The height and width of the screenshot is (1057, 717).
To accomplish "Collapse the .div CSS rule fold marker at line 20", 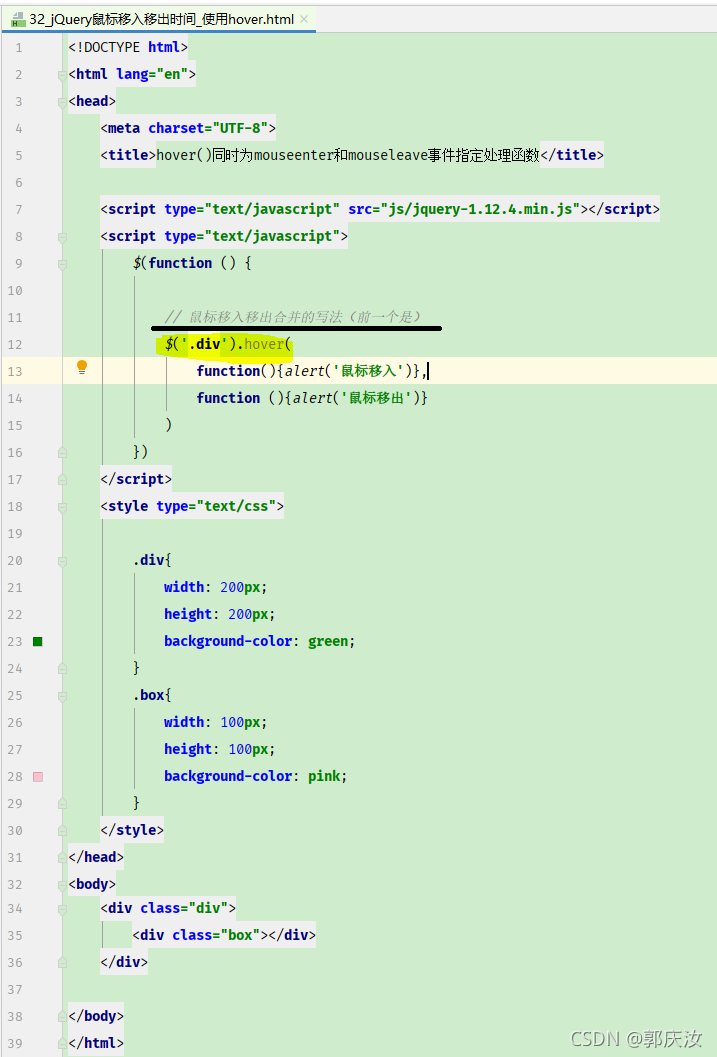I will pos(62,561).
